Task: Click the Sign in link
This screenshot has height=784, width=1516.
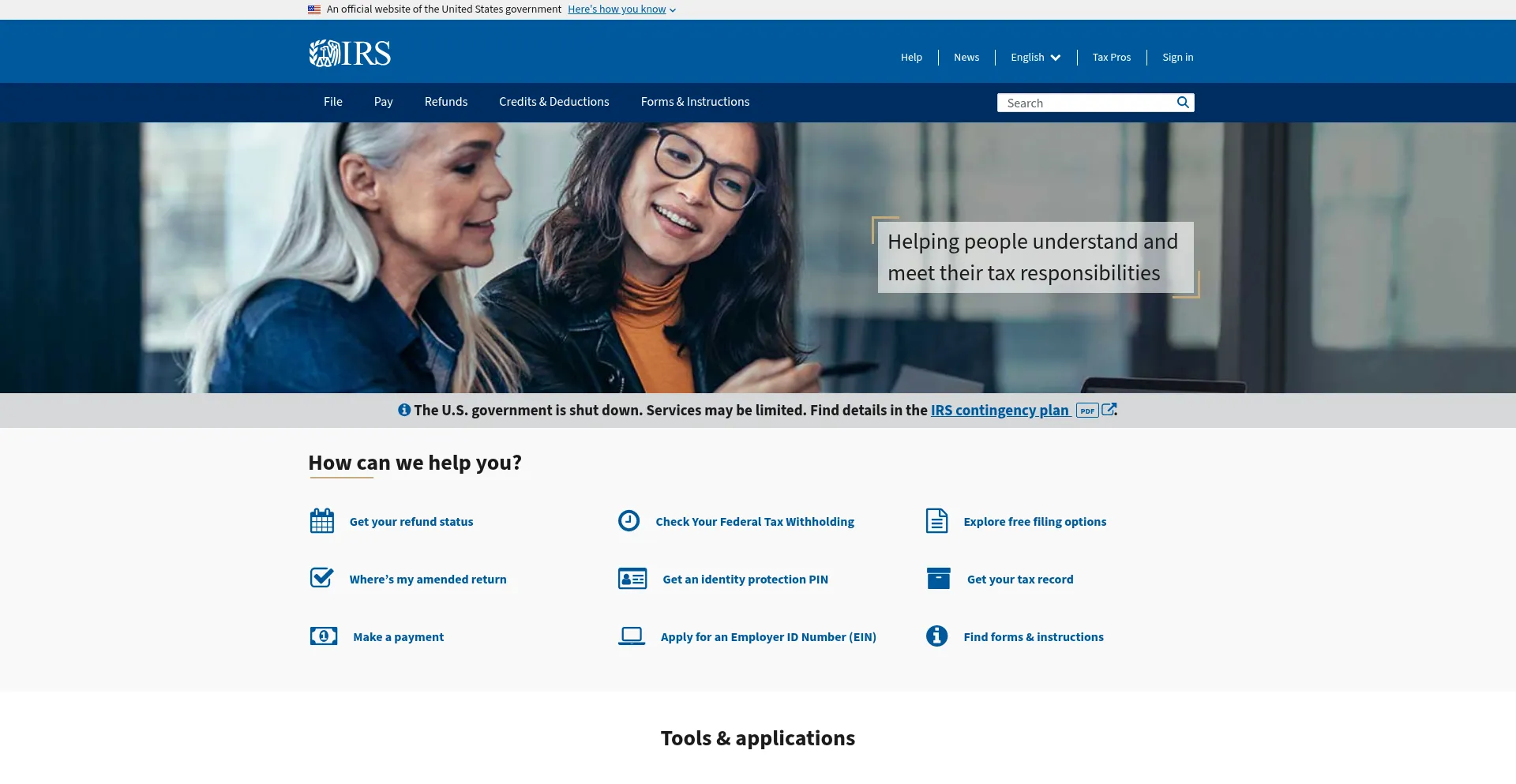Action: point(1177,58)
